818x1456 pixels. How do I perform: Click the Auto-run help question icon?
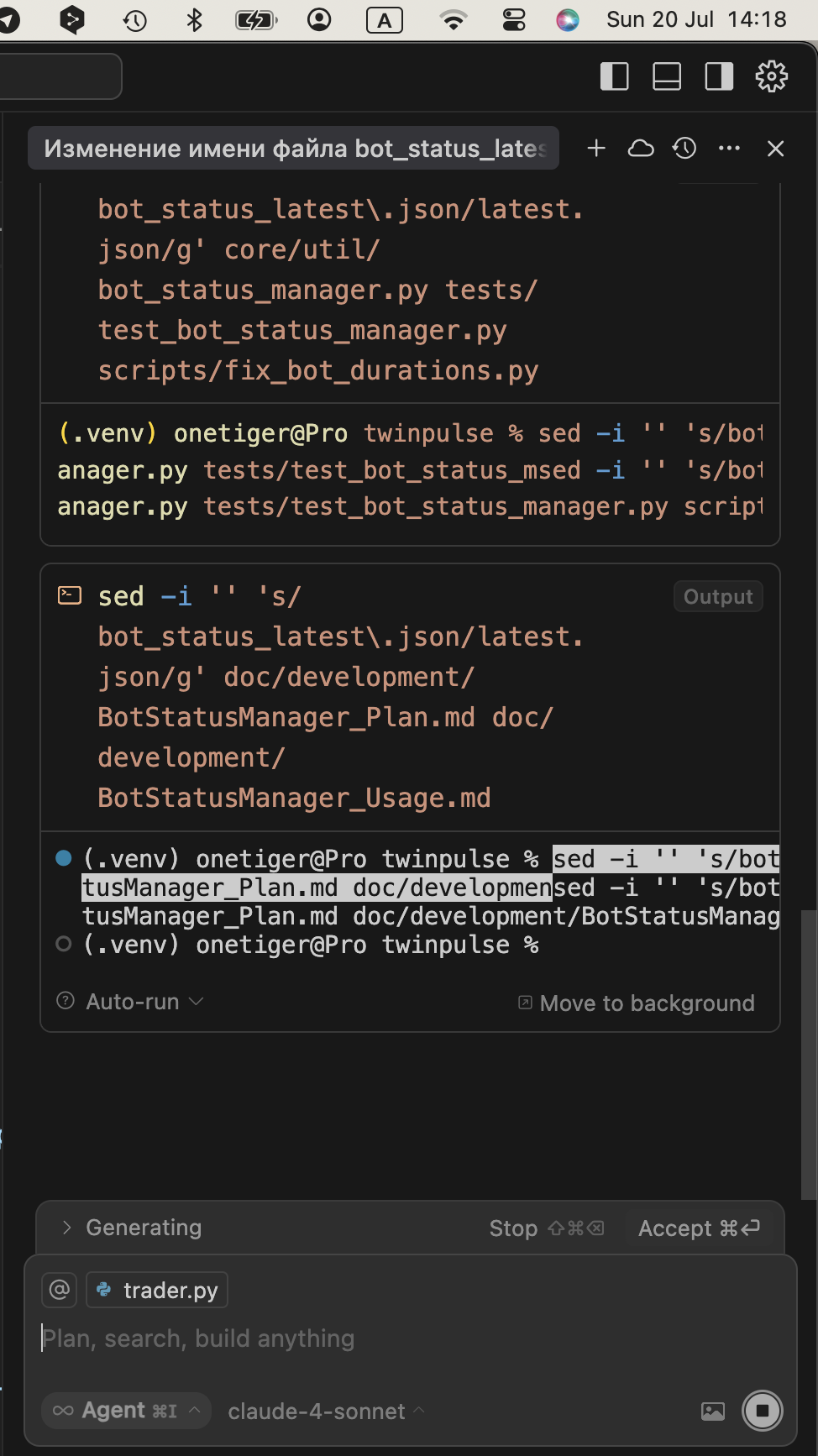coord(66,1001)
